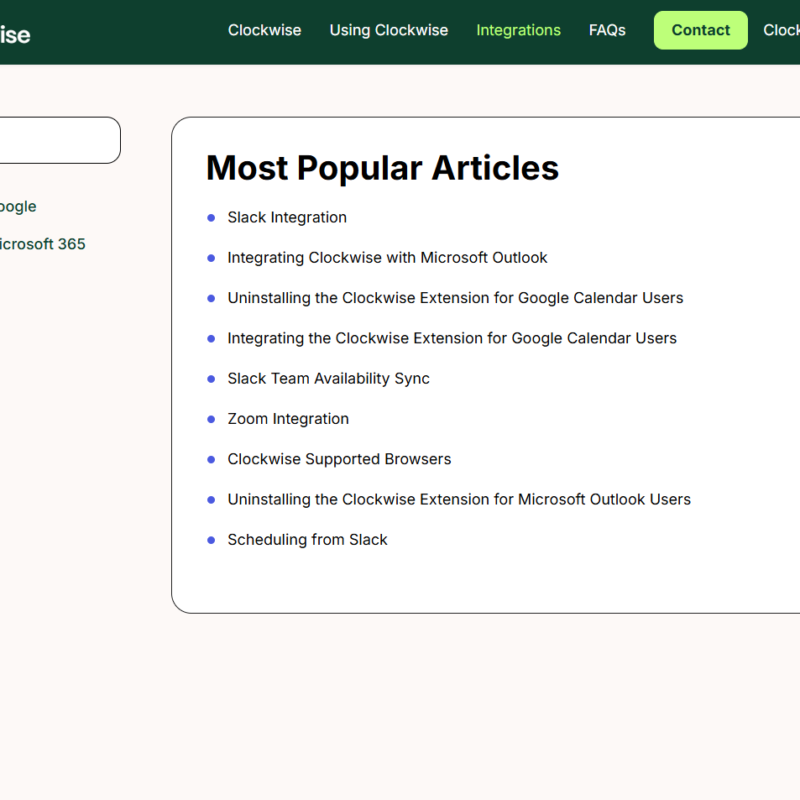Open the Scheduling from Slack article
800x800 pixels.
click(x=307, y=540)
